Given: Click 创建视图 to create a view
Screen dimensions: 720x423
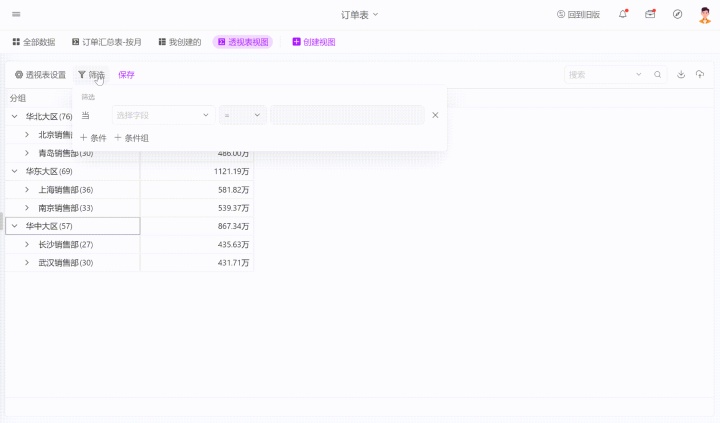Looking at the screenshot, I should (x=314, y=42).
